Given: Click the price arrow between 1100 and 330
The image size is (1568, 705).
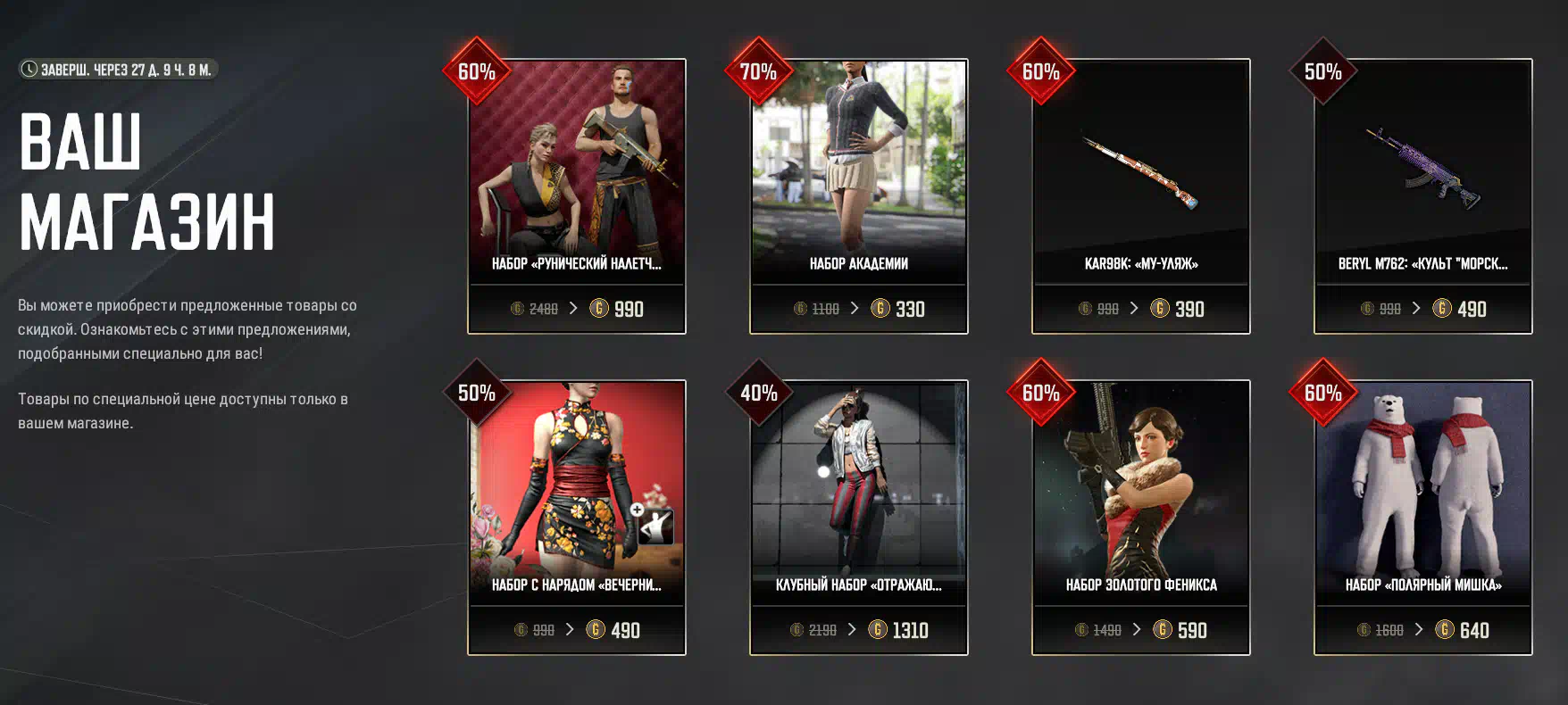Looking at the screenshot, I should coord(855,308).
